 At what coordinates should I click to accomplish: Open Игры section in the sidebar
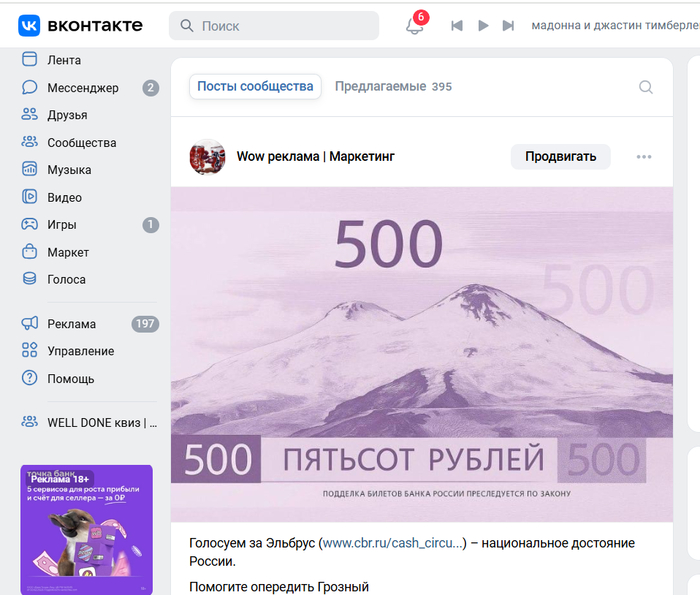pos(61,225)
